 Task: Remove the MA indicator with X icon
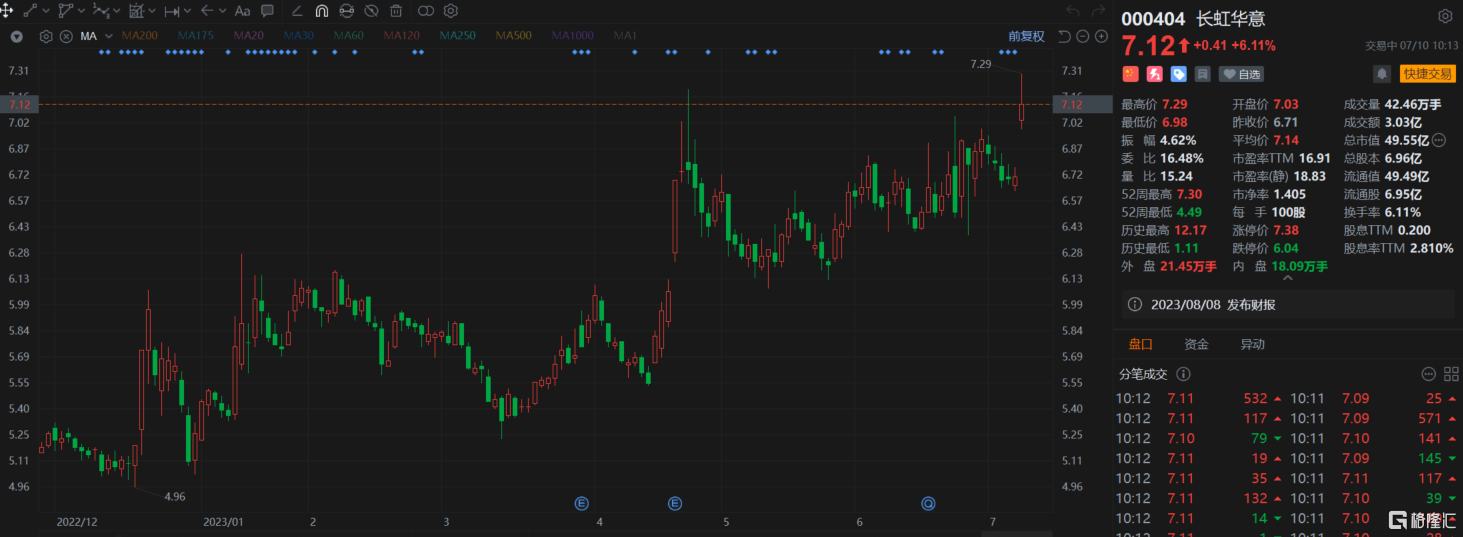pyautogui.click(x=66, y=36)
